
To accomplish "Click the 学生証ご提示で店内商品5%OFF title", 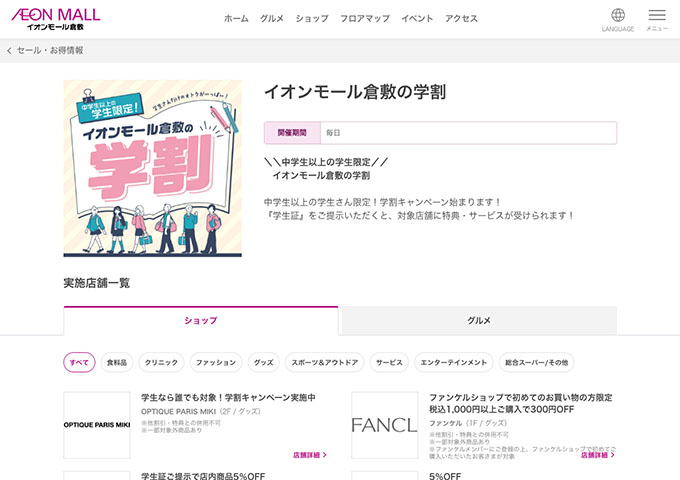I will (x=203, y=476).
